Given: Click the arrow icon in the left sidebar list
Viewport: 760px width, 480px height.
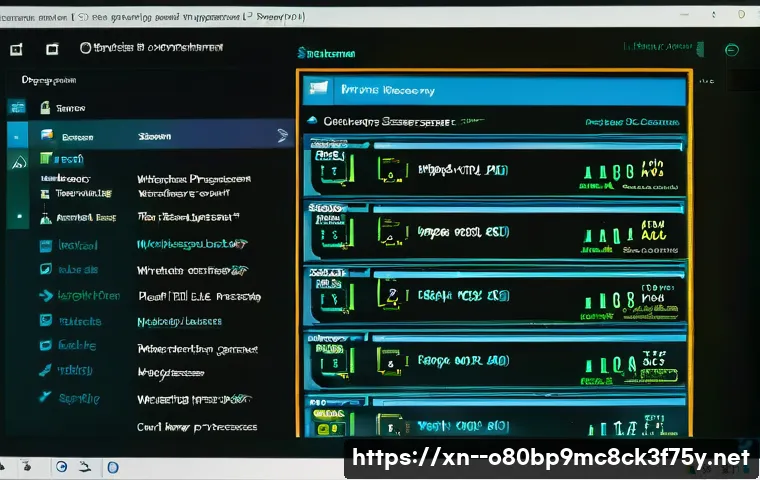Looking at the screenshot, I should (45, 296).
